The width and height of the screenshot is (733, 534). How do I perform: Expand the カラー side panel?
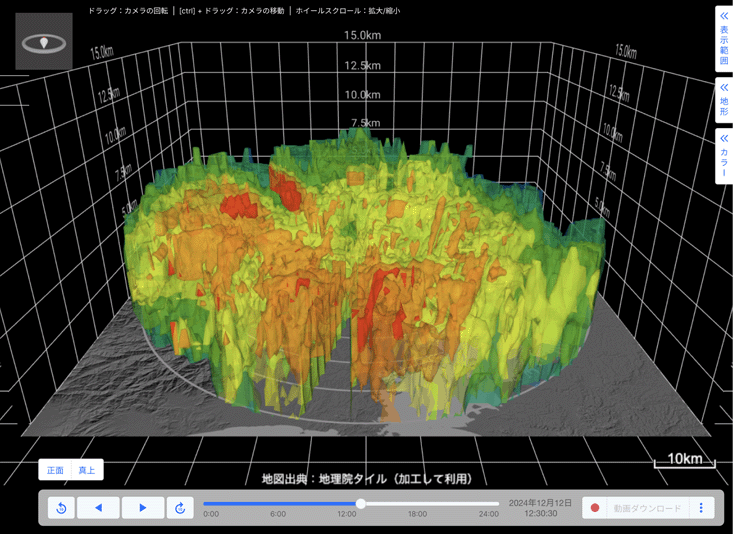pyautogui.click(x=724, y=157)
